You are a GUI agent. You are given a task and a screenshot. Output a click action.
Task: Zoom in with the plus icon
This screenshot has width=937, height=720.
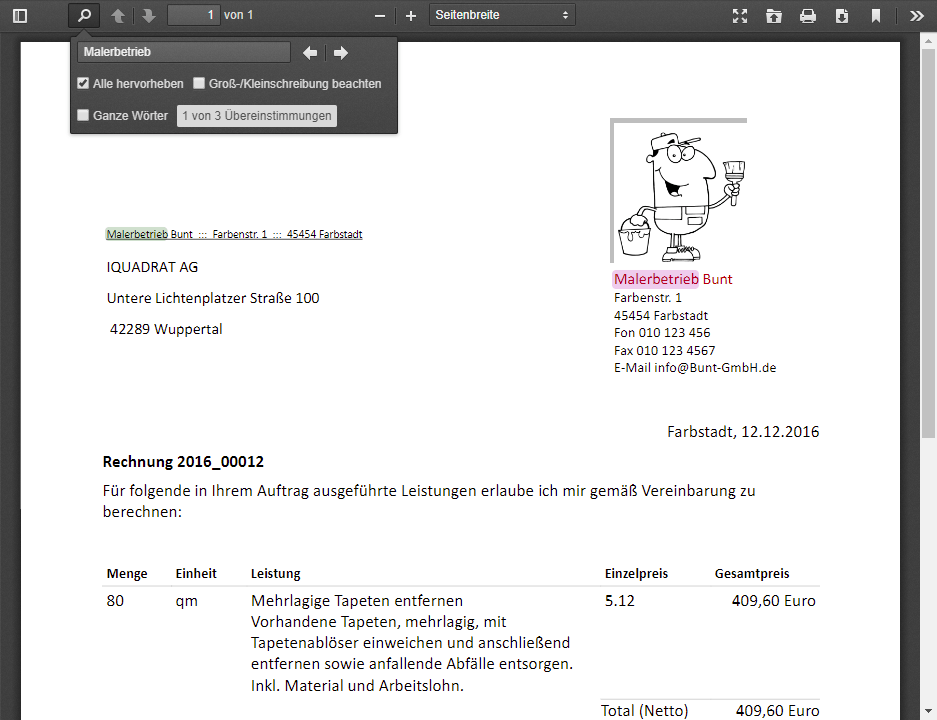(411, 16)
